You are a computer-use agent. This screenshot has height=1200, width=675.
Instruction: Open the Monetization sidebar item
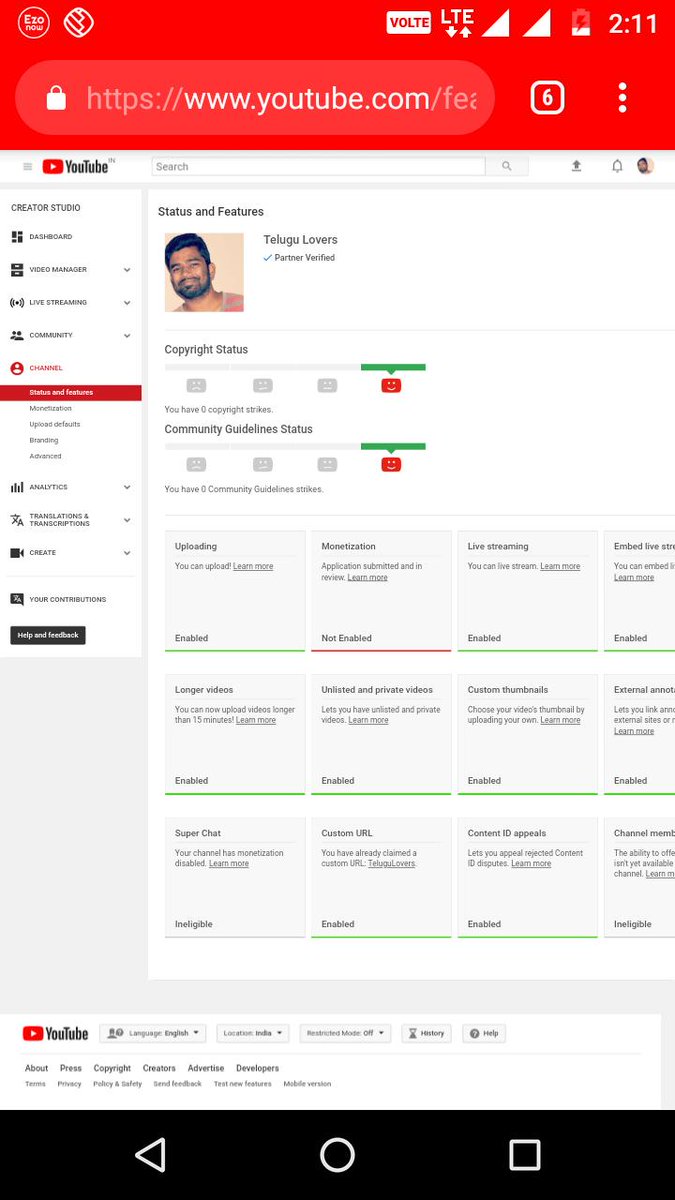(x=51, y=408)
